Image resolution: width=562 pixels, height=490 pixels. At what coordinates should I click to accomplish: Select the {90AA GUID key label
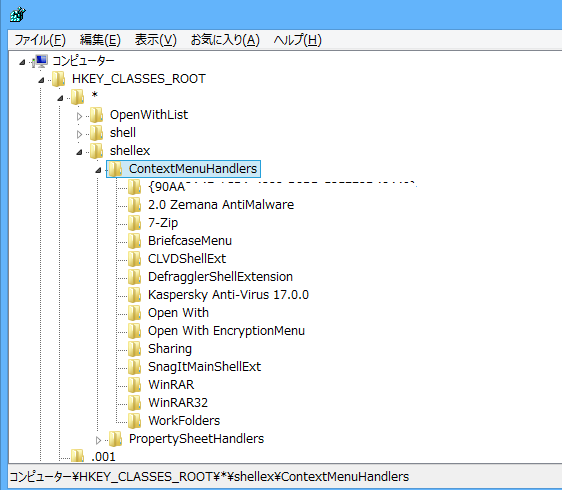(x=167, y=187)
